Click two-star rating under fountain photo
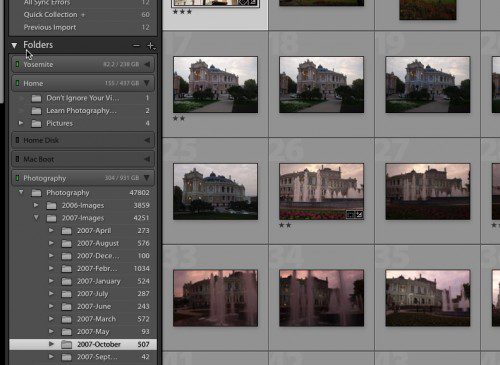 [x=285, y=225]
